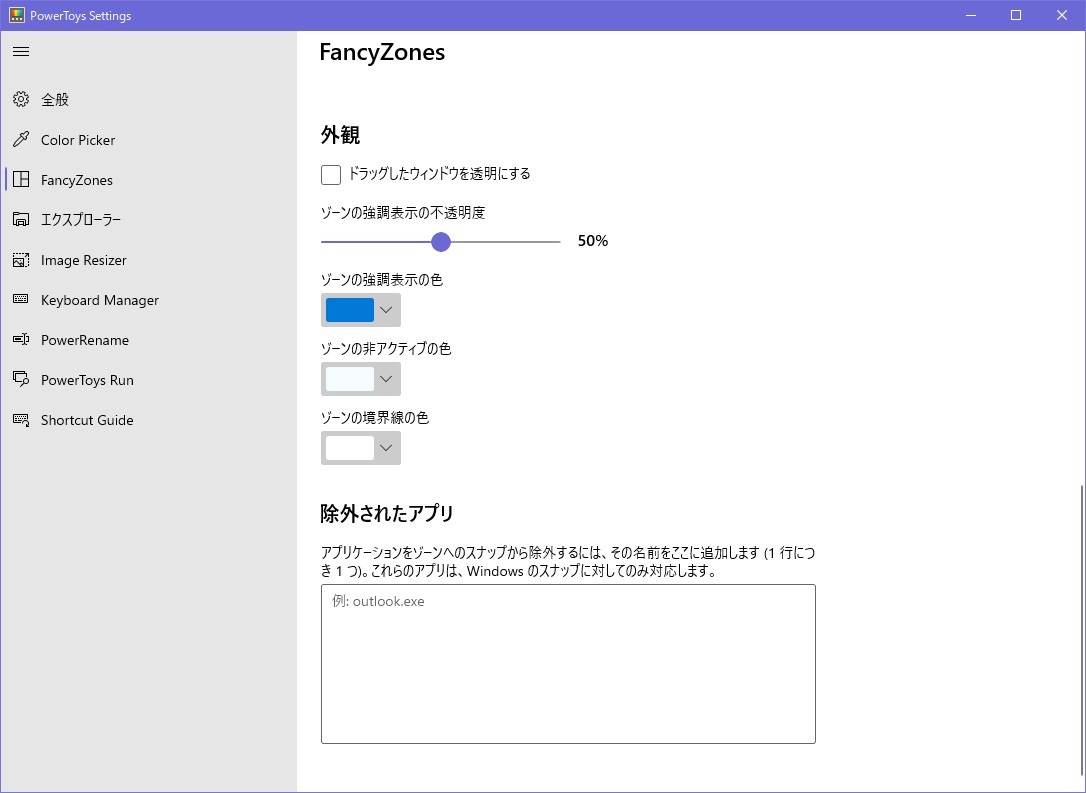Minimize the PowerToys Settings window
This screenshot has width=1086, height=793.
tap(970, 15)
